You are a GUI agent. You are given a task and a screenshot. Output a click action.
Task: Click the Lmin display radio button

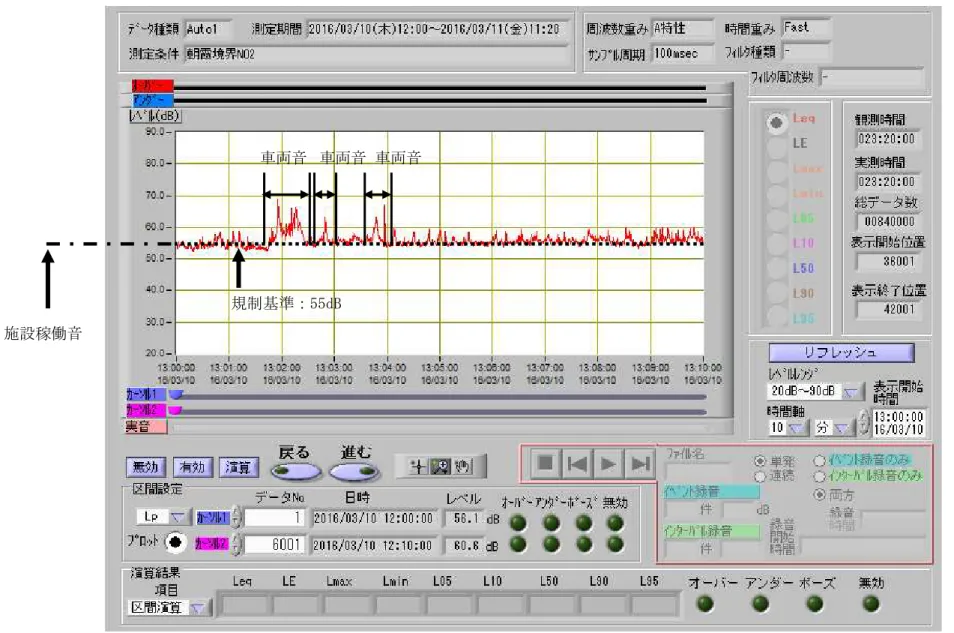tap(776, 195)
